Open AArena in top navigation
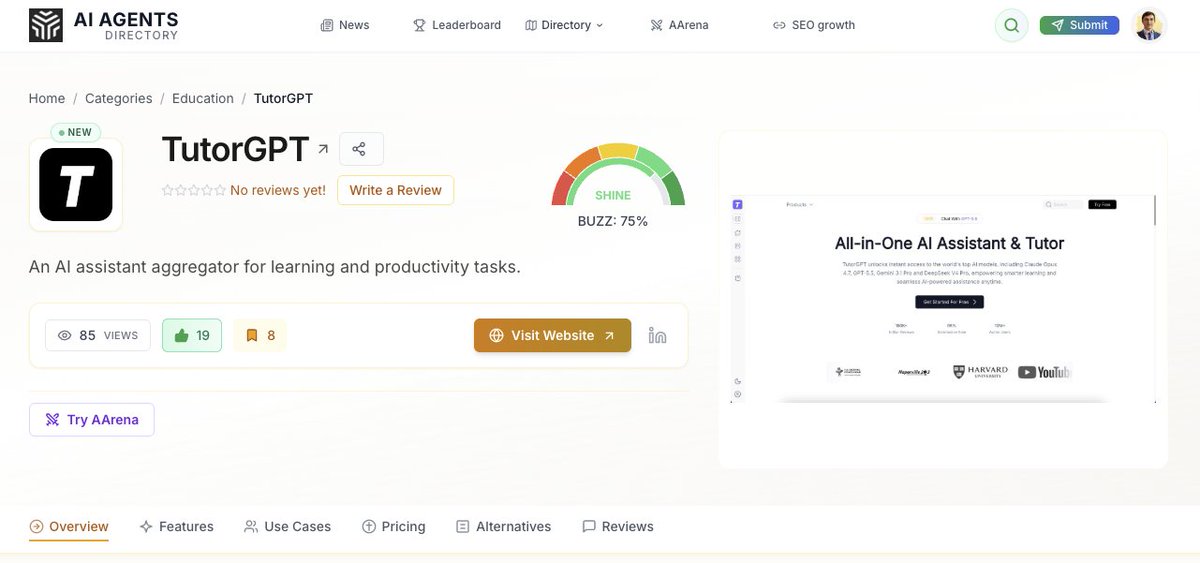 pos(679,25)
